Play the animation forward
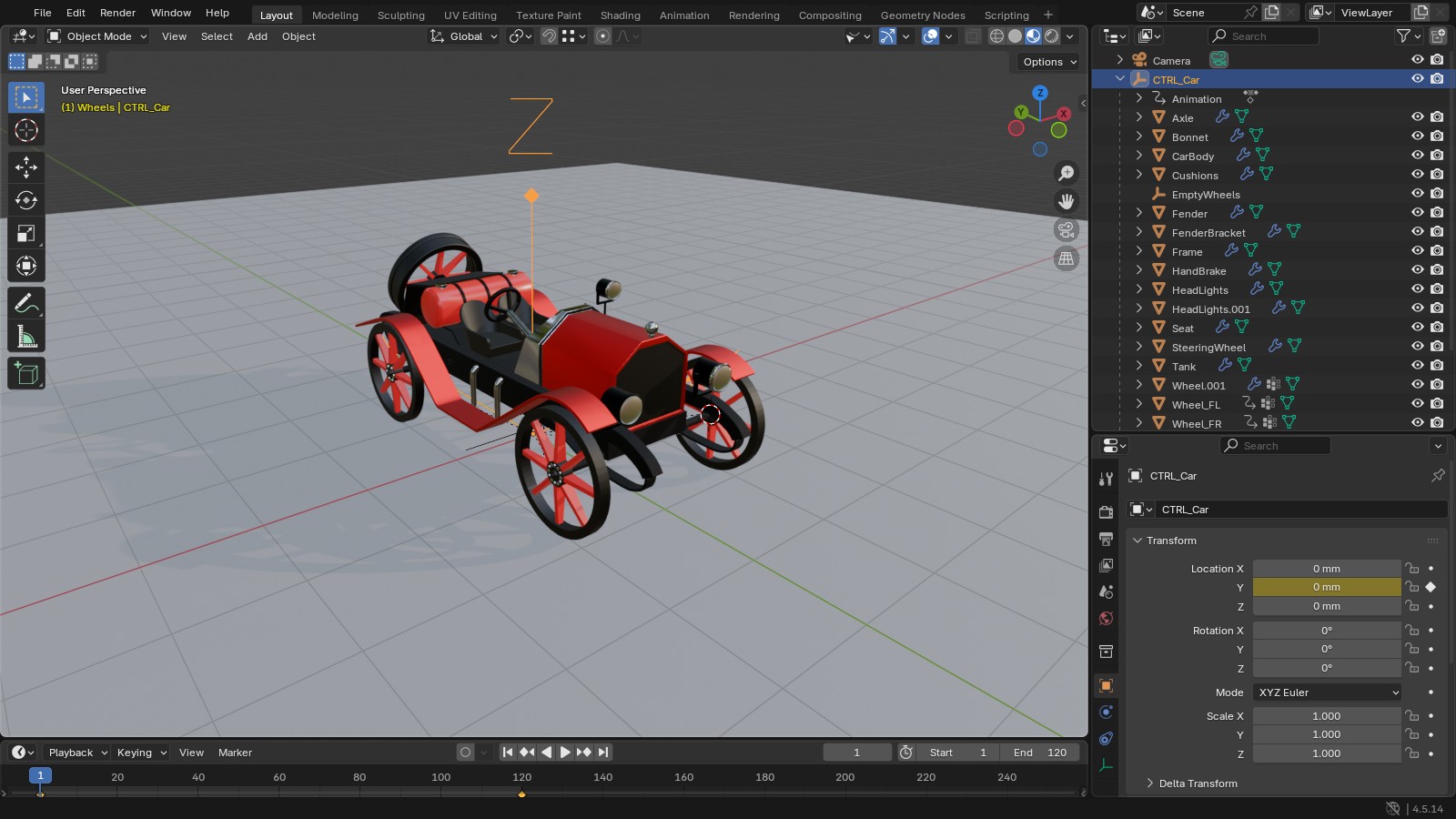Viewport: 1456px width, 819px height. 565,753
